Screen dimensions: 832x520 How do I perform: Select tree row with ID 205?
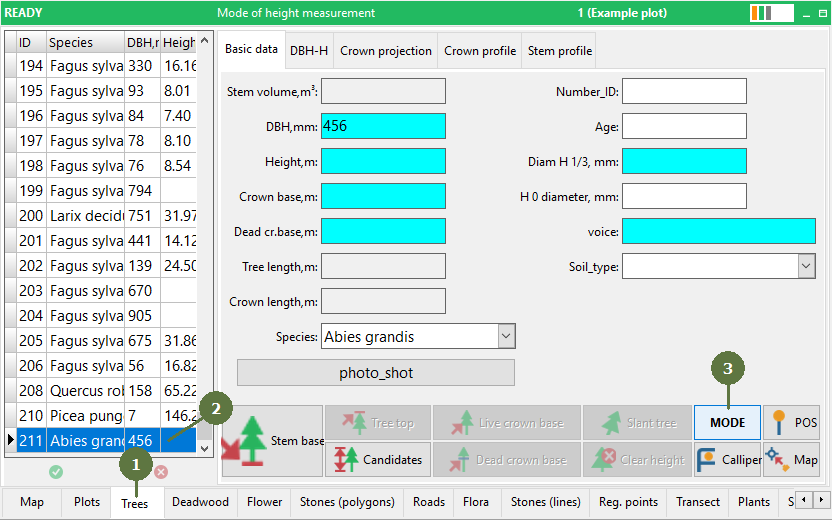click(x=101, y=341)
